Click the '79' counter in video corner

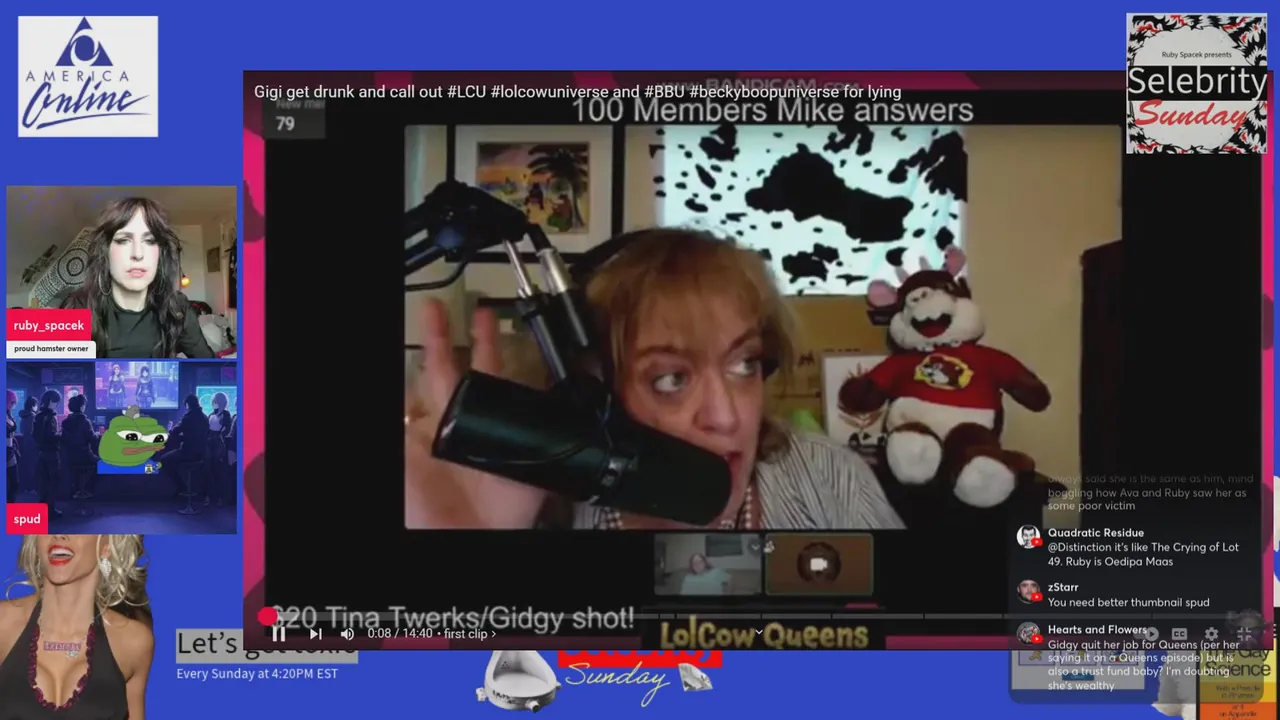click(285, 124)
